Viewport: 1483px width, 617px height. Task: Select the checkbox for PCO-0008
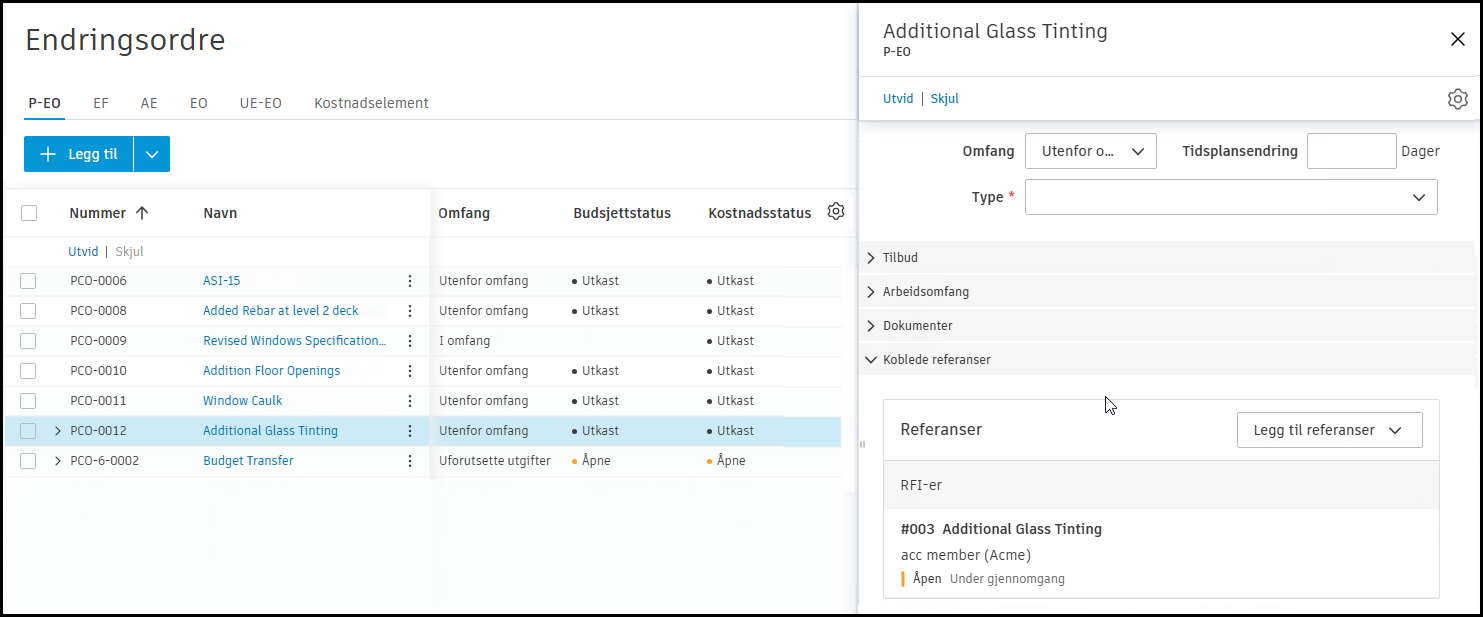coord(28,311)
